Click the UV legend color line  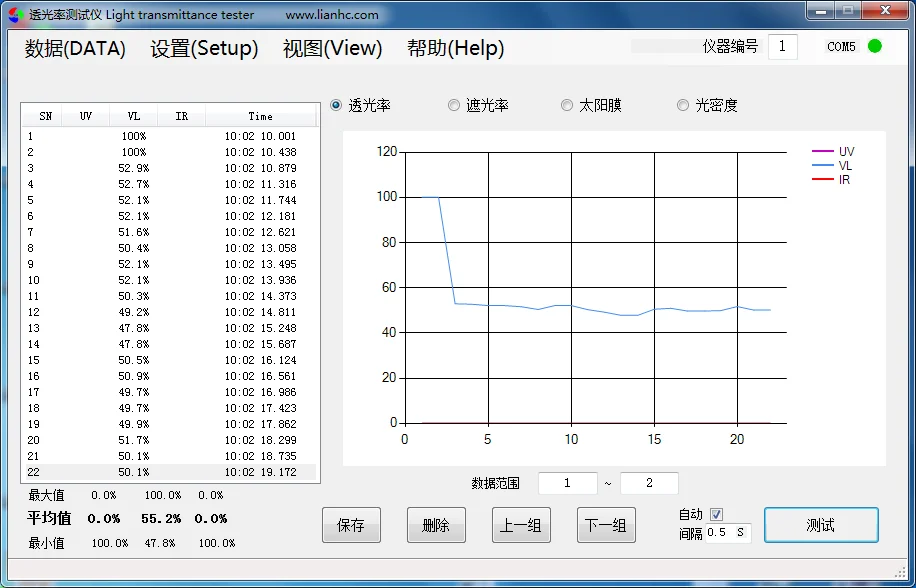822,152
